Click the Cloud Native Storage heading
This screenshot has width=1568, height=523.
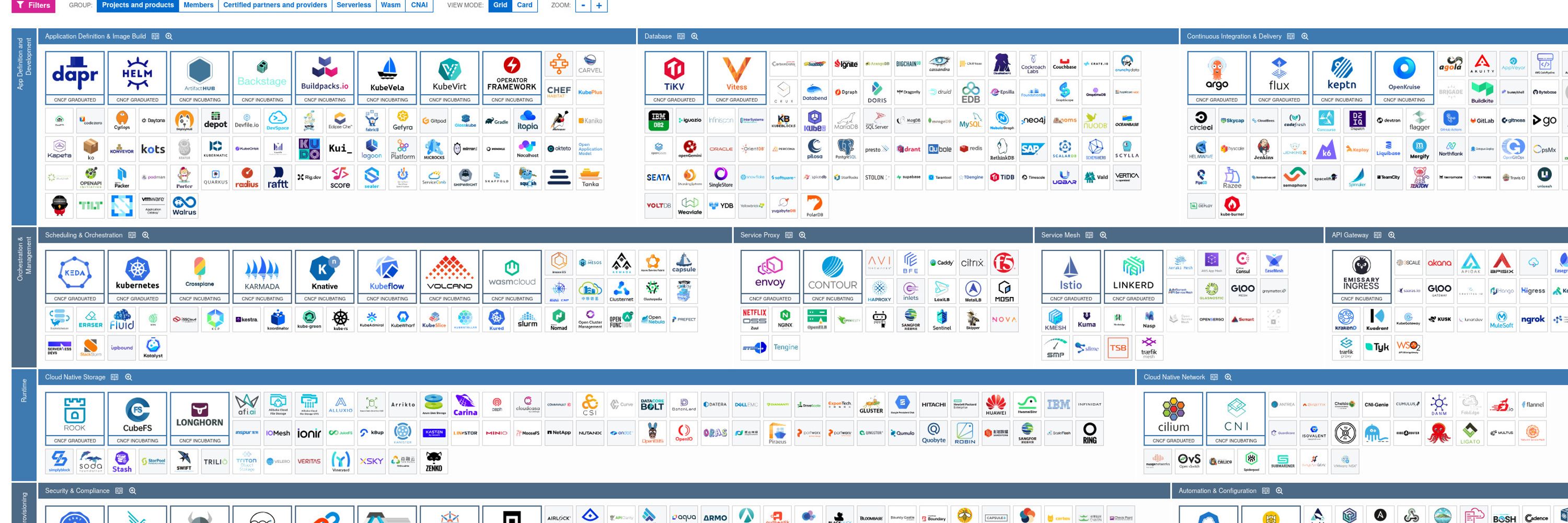point(75,378)
